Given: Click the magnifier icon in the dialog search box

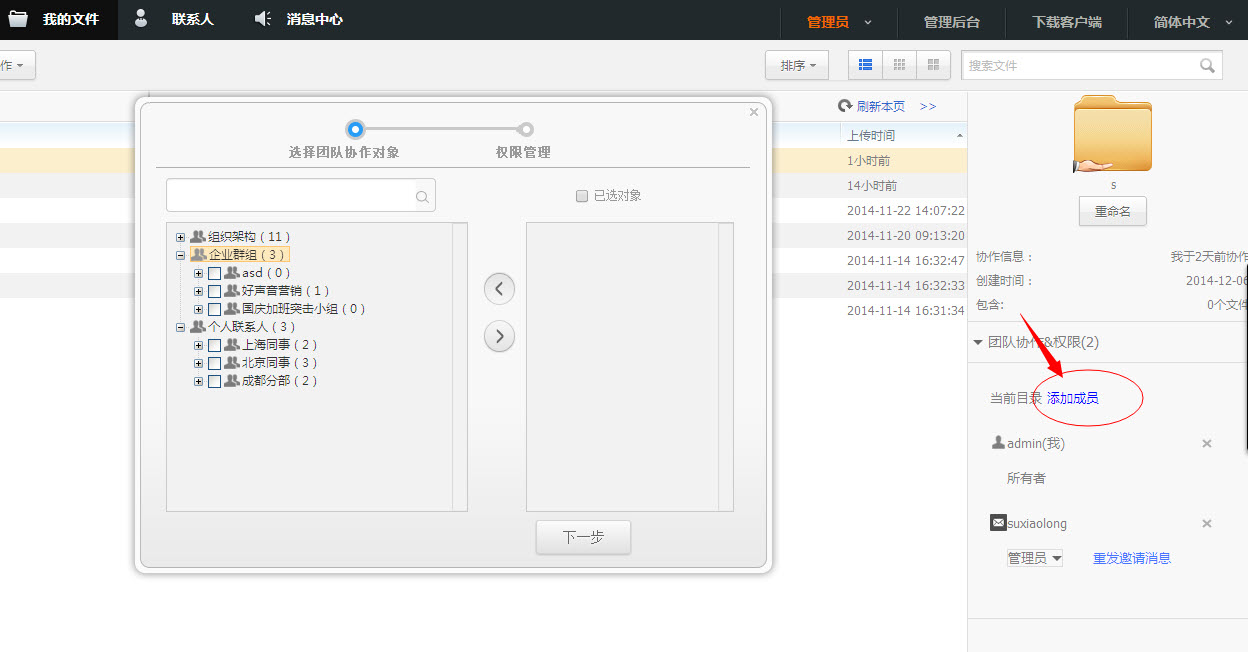Looking at the screenshot, I should (422, 196).
